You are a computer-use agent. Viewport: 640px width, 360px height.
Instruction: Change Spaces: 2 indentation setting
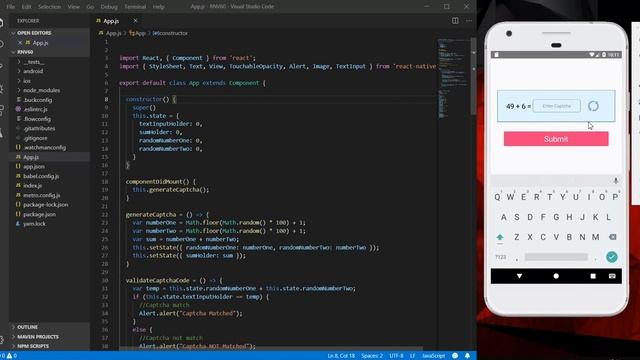point(372,356)
